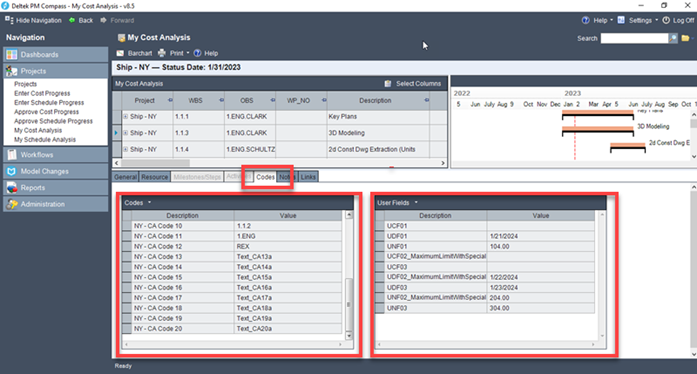697x374 pixels.
Task: Click the Print printer icon
Action: (162, 53)
